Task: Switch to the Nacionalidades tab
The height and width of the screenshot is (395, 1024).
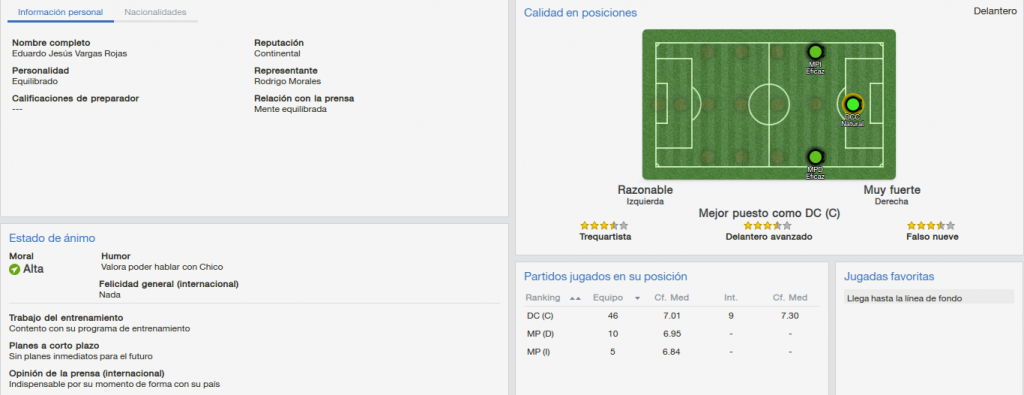Action: pos(155,12)
